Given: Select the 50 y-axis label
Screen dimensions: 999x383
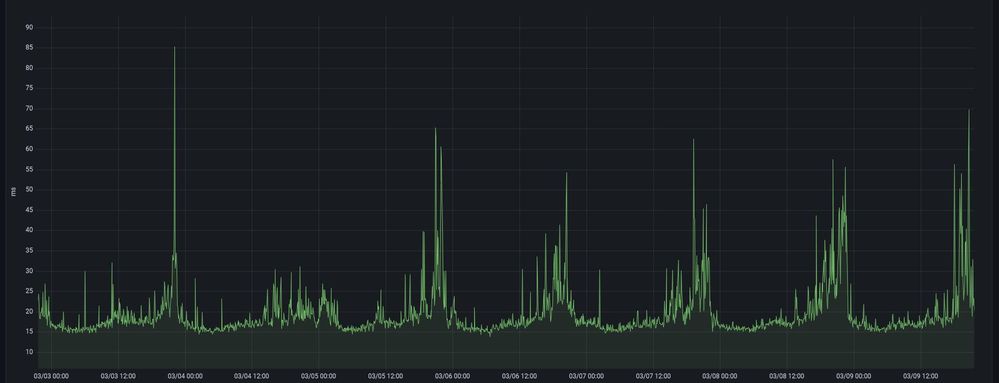Looking at the screenshot, I should coord(29,190).
